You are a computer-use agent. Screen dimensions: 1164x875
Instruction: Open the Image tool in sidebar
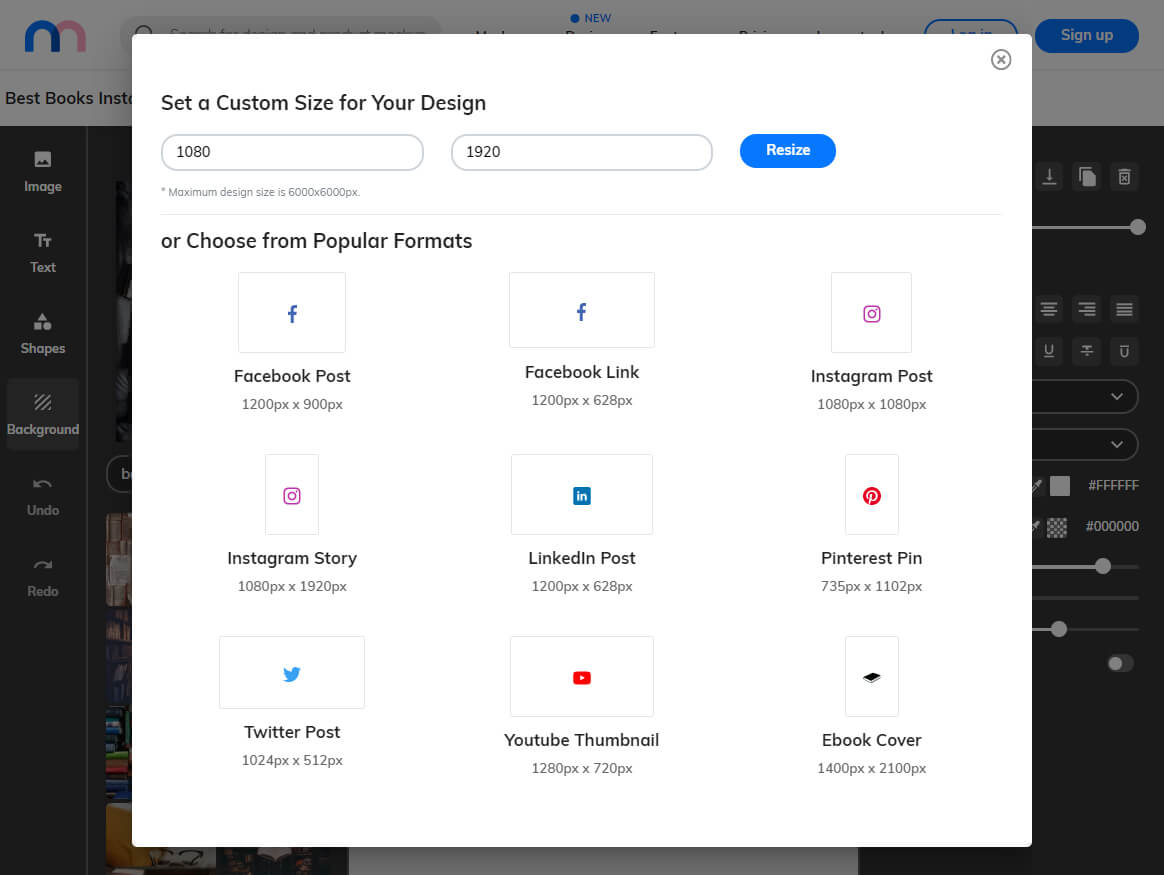click(42, 171)
